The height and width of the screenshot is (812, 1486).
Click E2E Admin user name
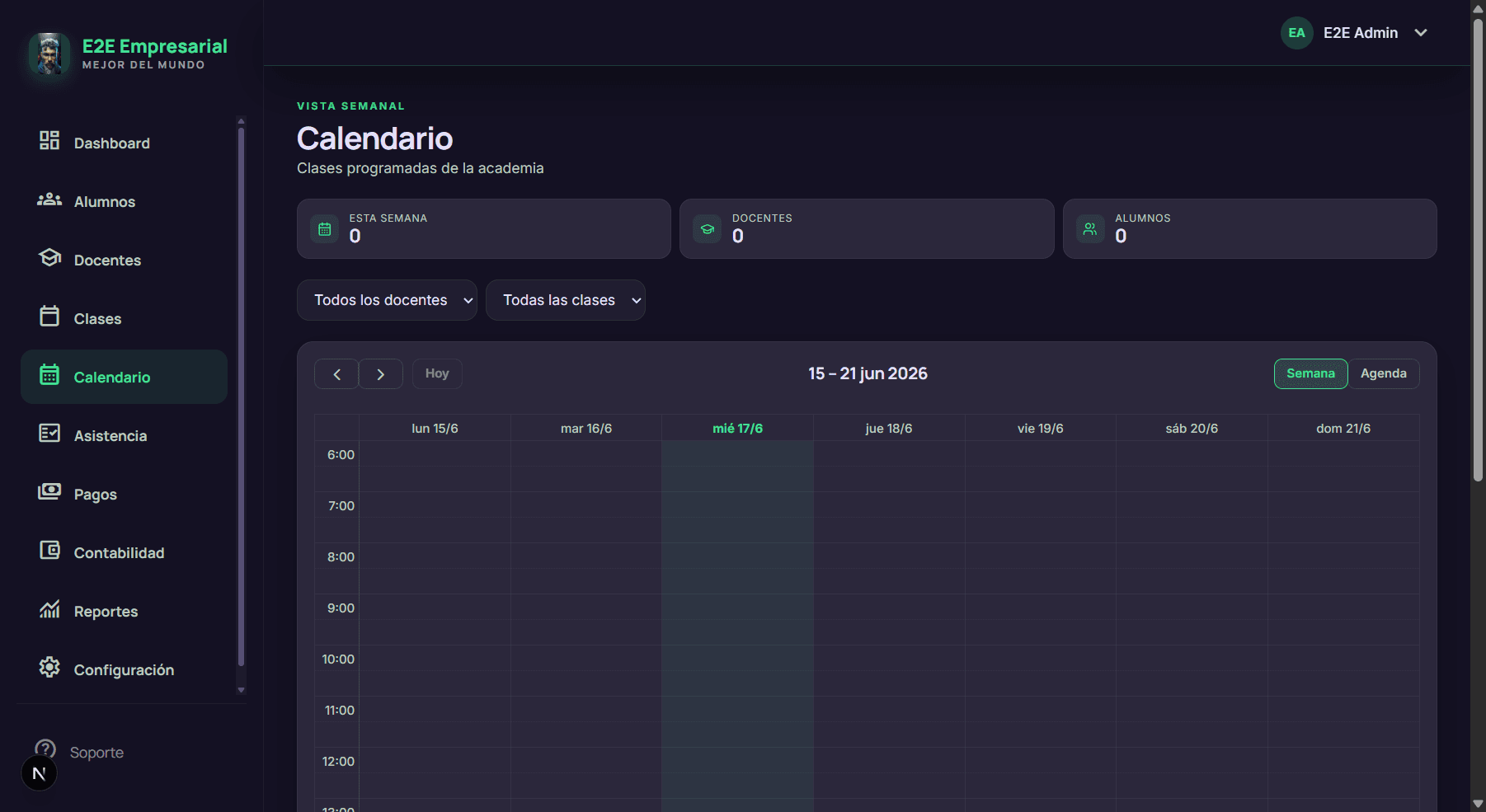[x=1361, y=33]
